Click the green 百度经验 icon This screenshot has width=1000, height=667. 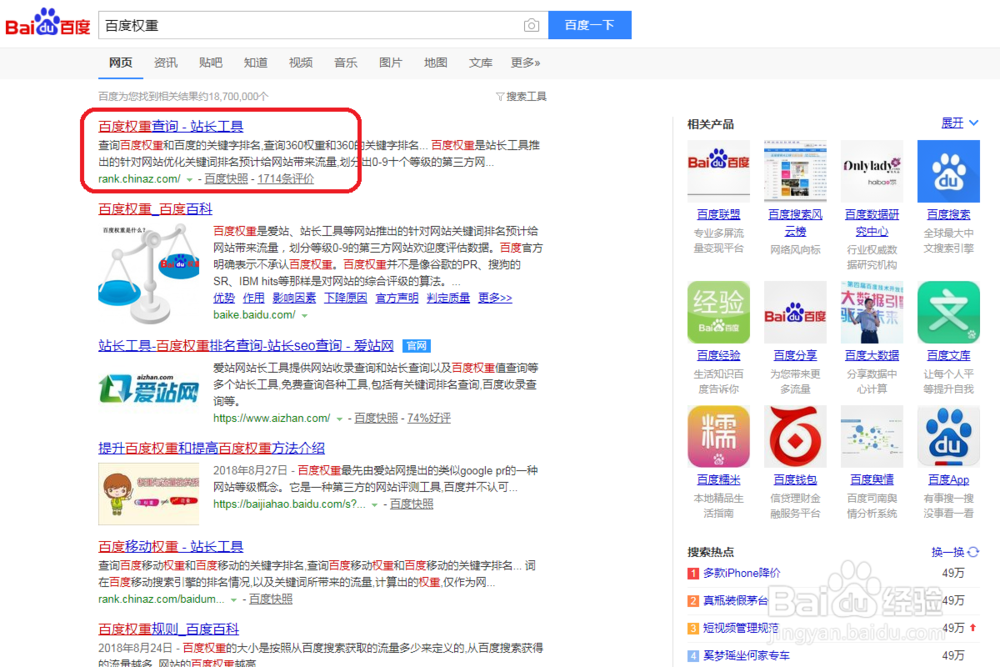coord(718,312)
